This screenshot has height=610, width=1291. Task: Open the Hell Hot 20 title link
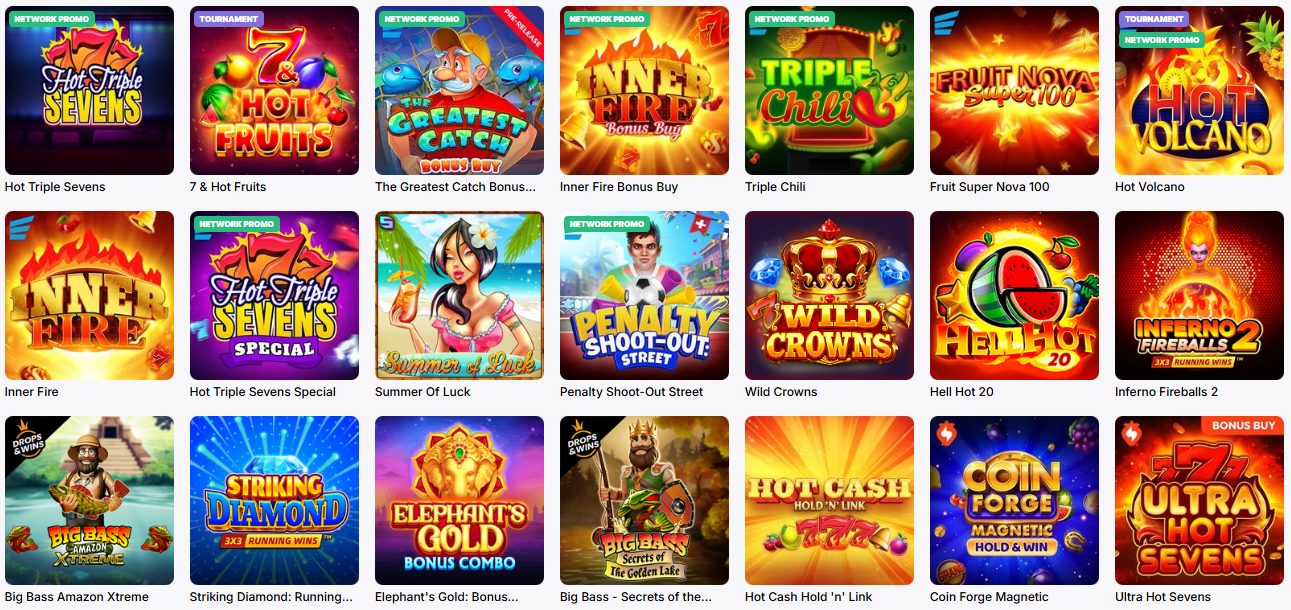click(x=962, y=392)
